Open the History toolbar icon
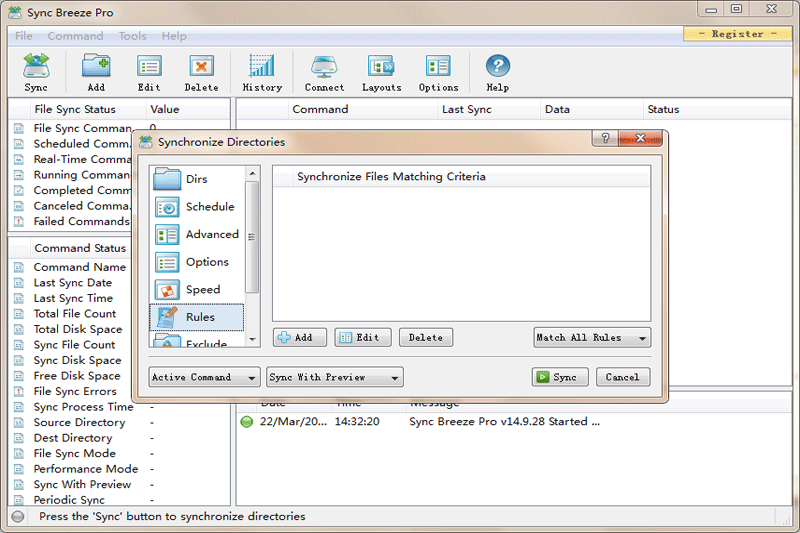 tap(262, 72)
